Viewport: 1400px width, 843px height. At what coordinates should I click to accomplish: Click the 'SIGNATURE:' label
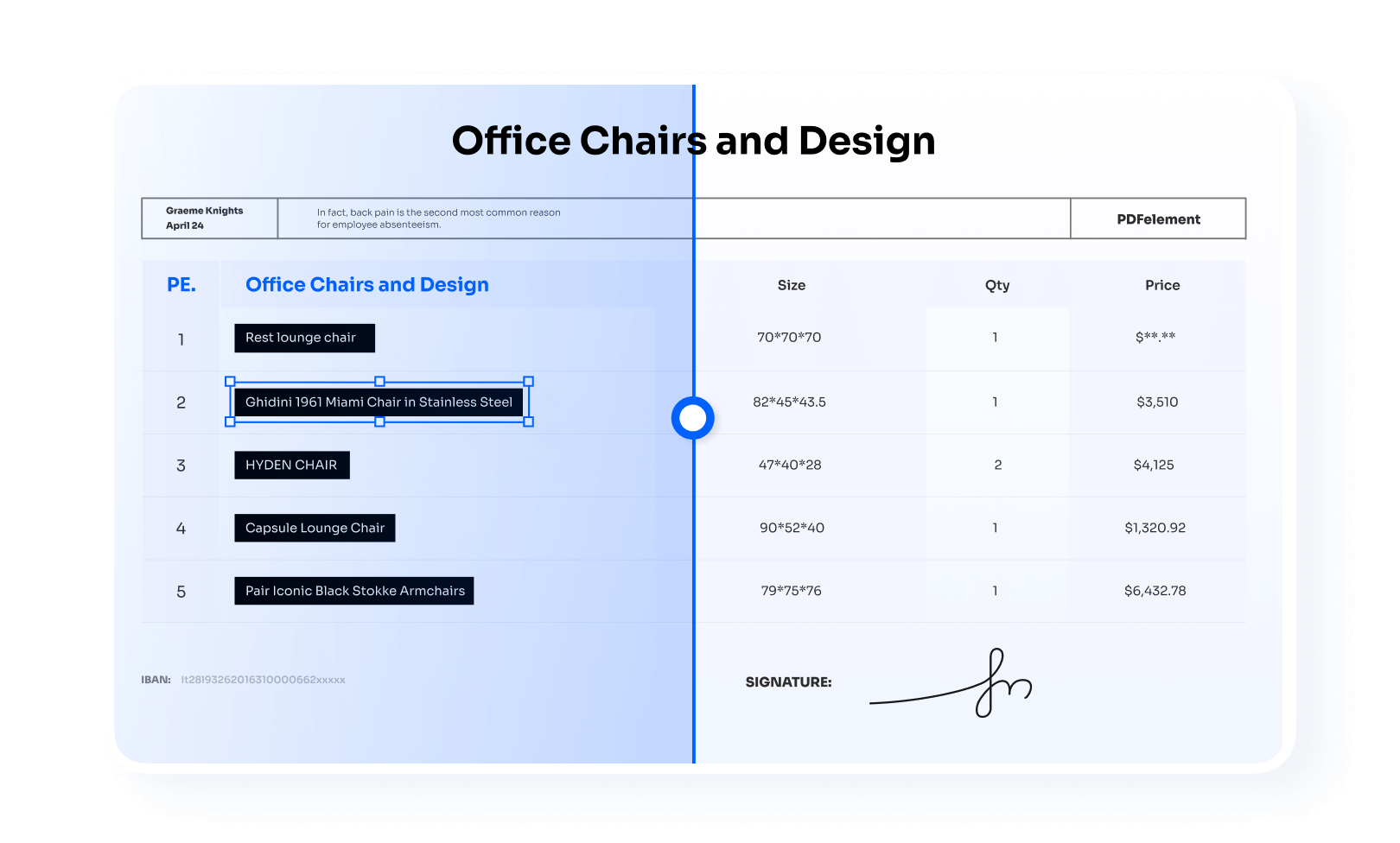788,682
